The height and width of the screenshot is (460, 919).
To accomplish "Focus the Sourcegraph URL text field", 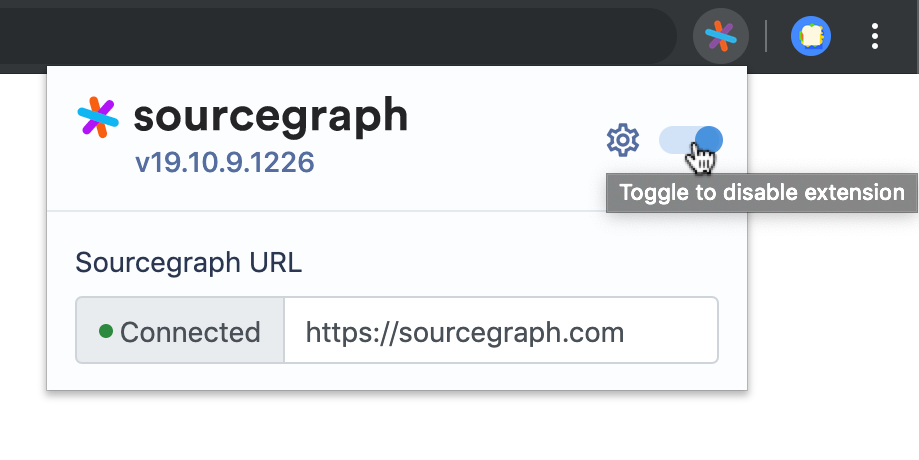I will point(501,330).
